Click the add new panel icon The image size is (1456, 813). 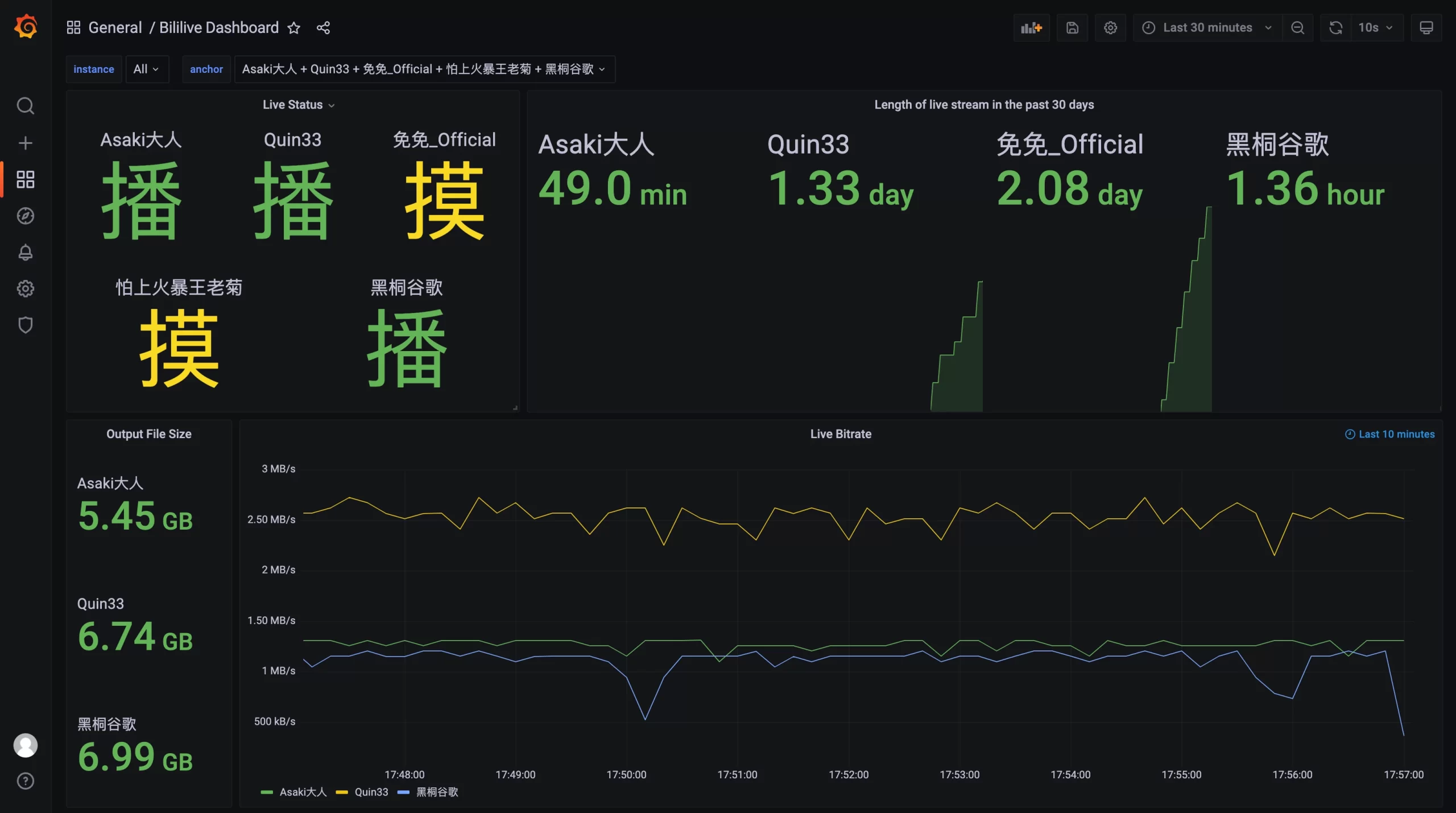1032,27
